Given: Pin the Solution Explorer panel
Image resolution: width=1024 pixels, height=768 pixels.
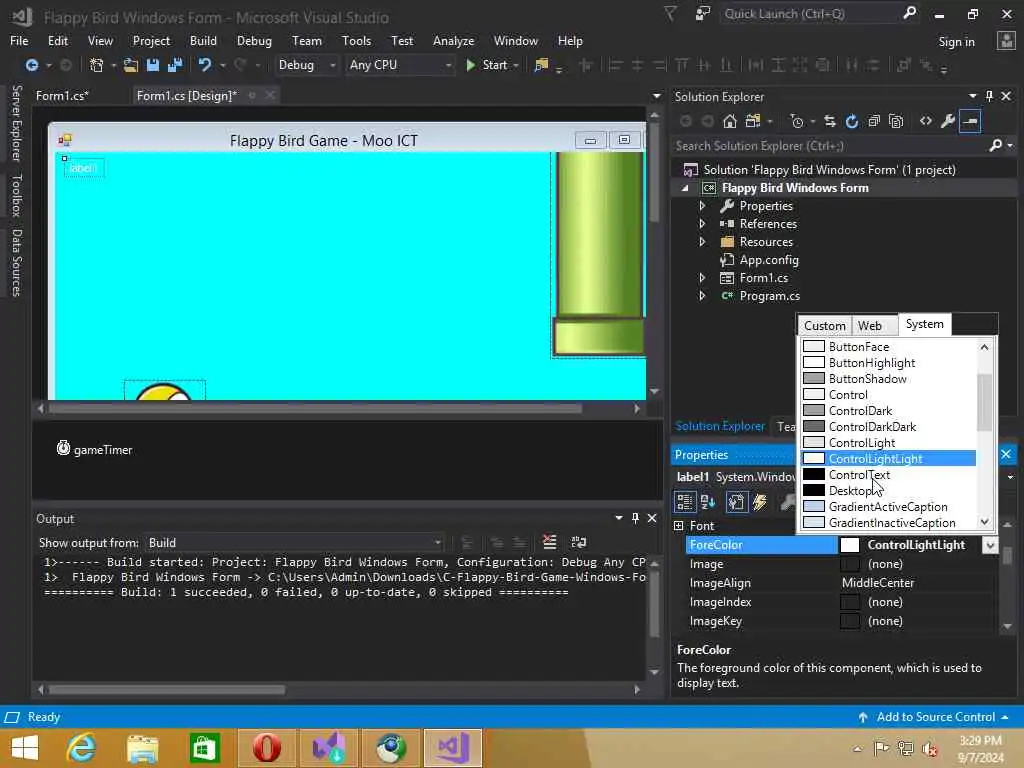Looking at the screenshot, I should tap(989, 96).
